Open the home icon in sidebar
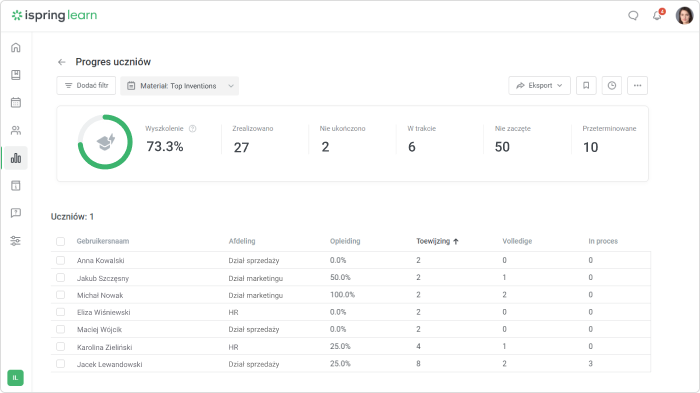This screenshot has width=700, height=393. click(16, 47)
